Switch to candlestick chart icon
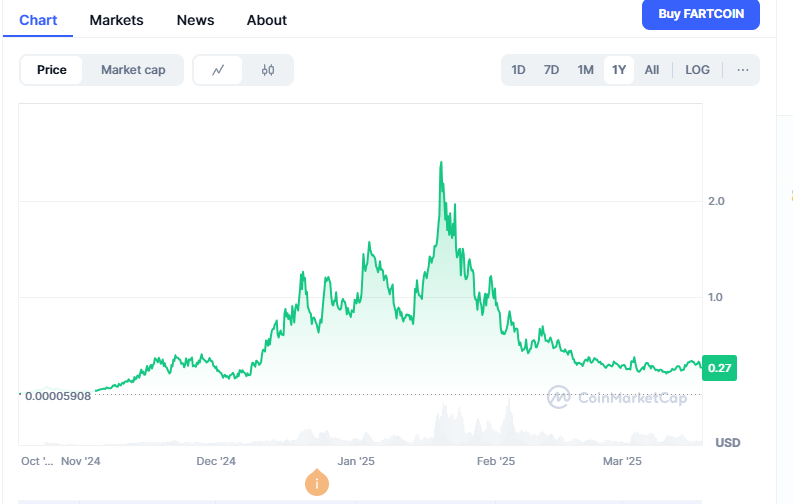 (x=268, y=70)
